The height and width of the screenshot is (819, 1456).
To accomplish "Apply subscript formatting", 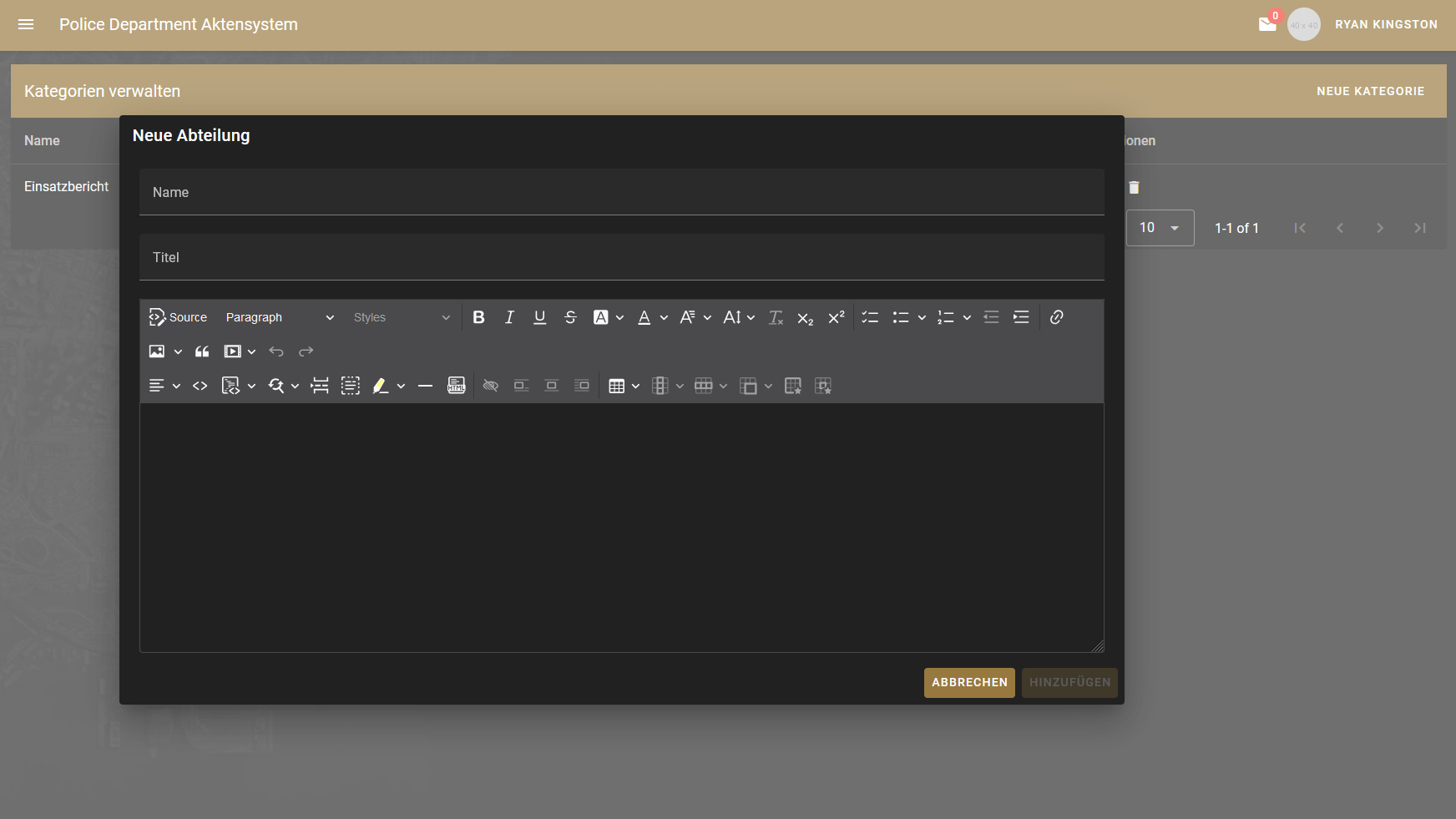I will click(806, 317).
